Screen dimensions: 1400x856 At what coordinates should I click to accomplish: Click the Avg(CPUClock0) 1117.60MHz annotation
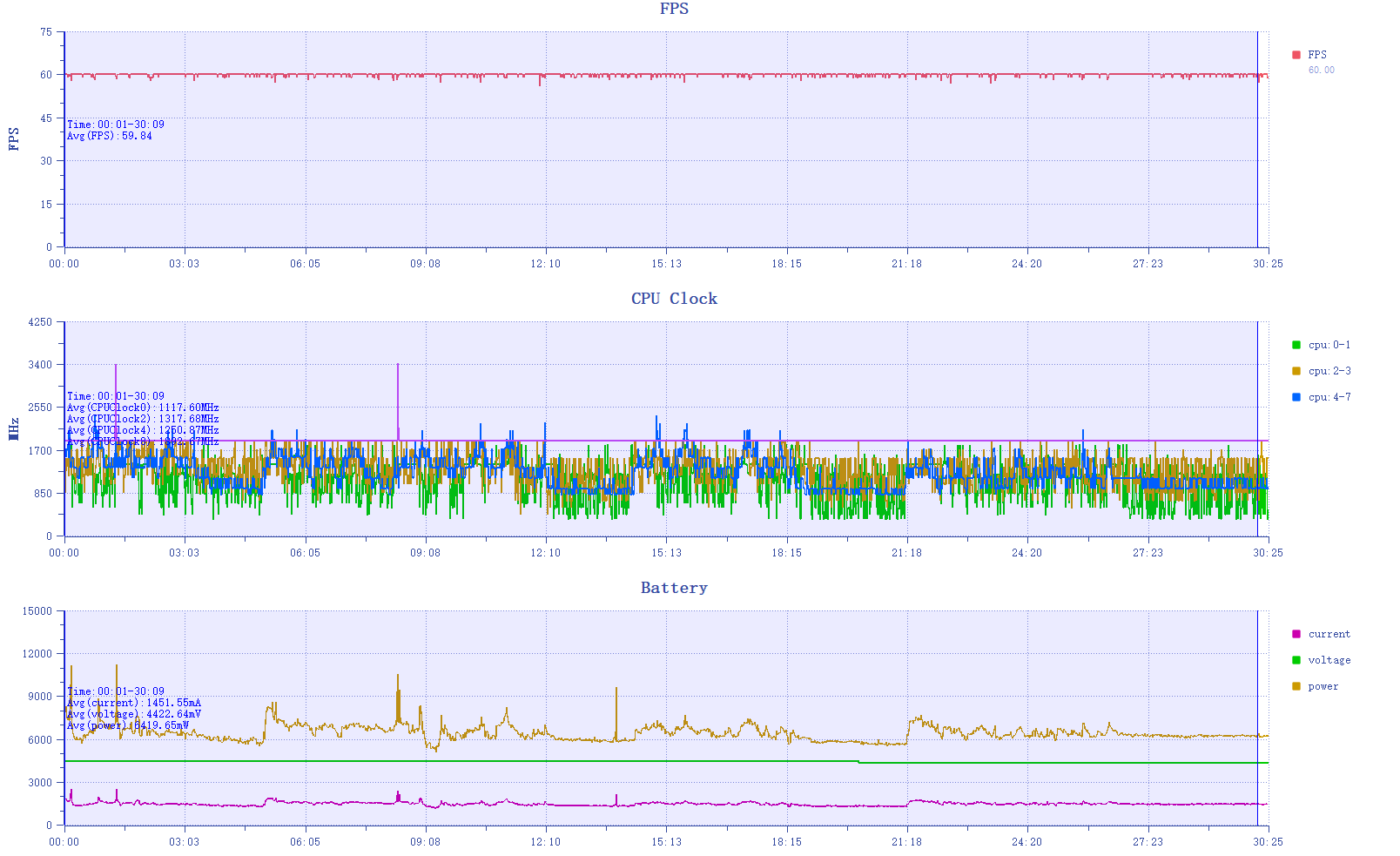(143, 408)
